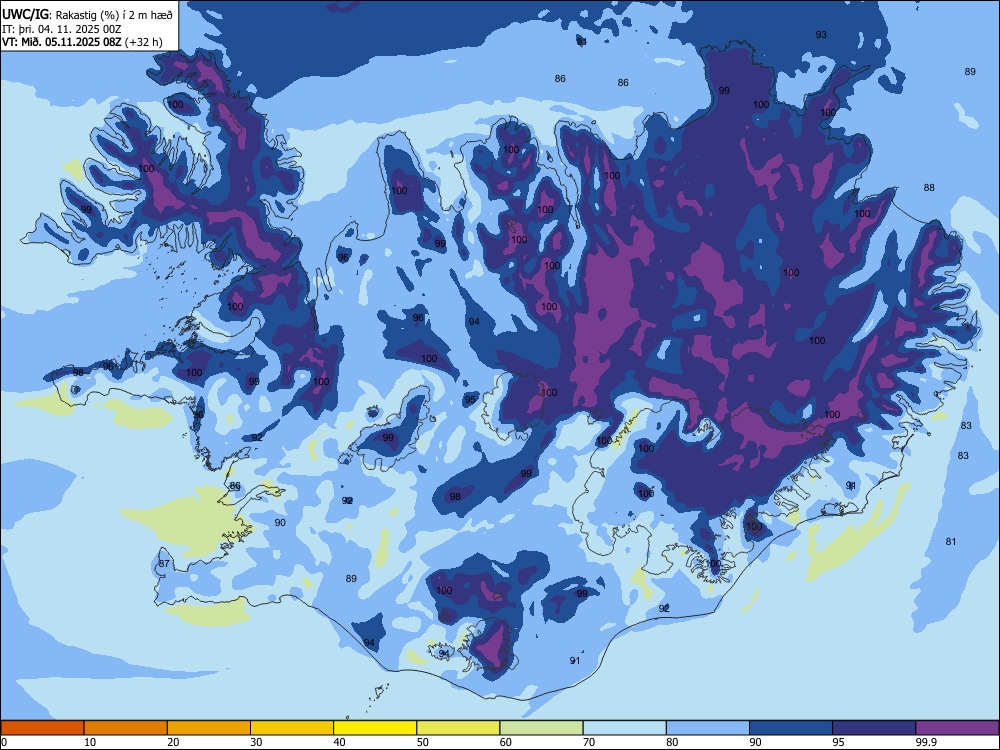
Task: Click the dark orange 0–10 legend swatch
Action: point(42,728)
